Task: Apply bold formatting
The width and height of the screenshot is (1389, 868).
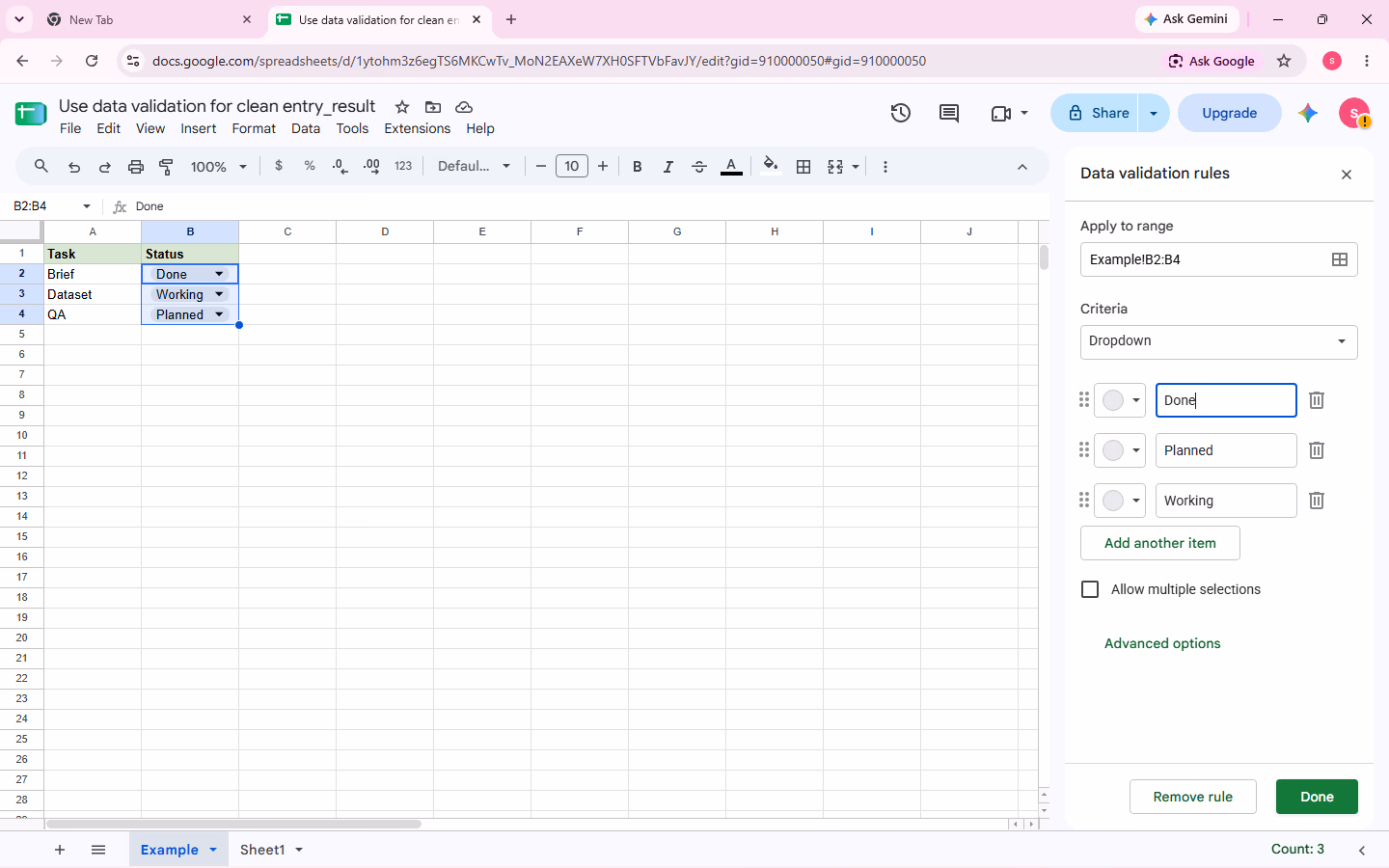Action: coord(637,167)
